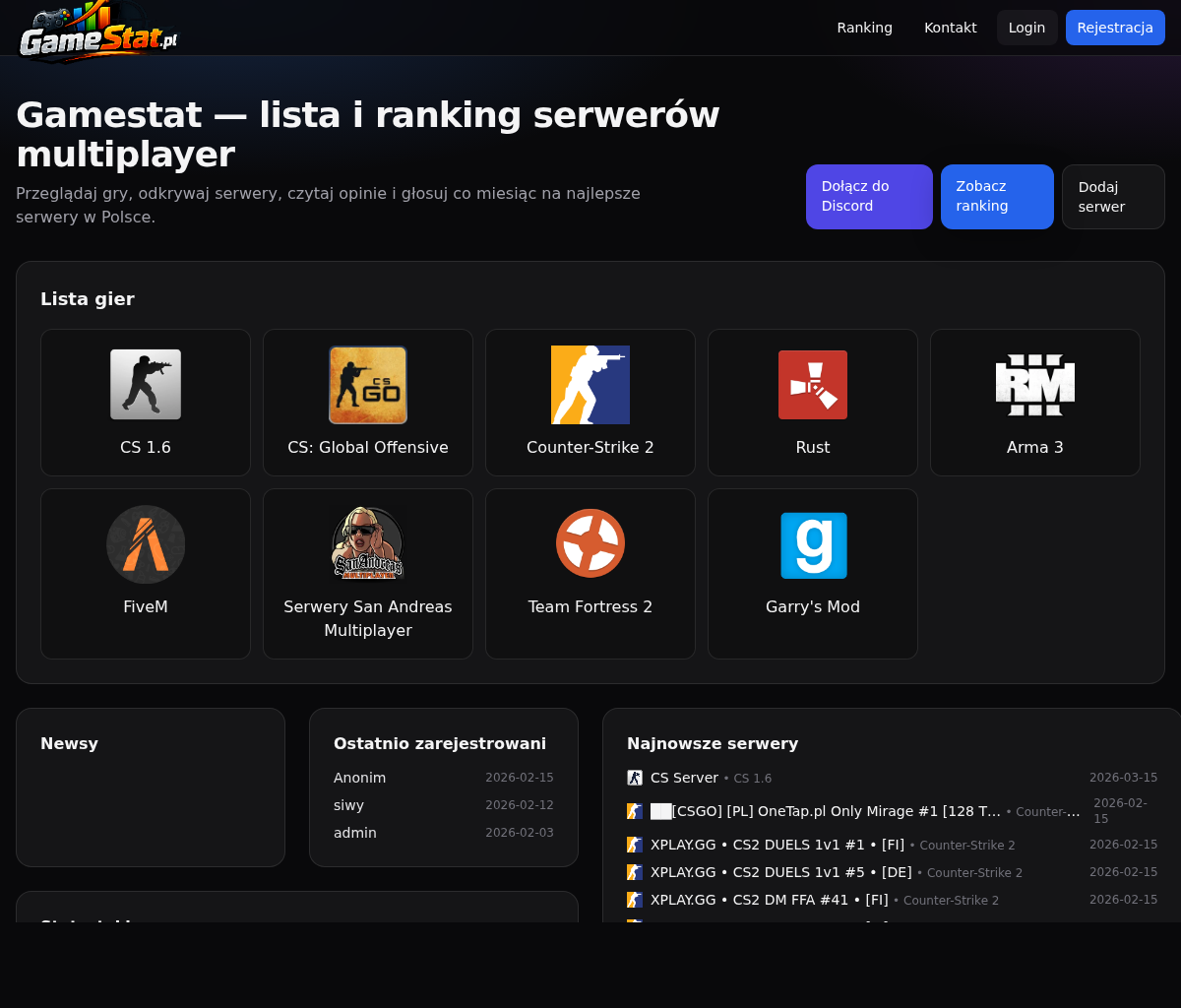This screenshot has height=1008, width=1181.
Task: Click the CS2 icon beside DM FFA #41
Action: (x=635, y=900)
